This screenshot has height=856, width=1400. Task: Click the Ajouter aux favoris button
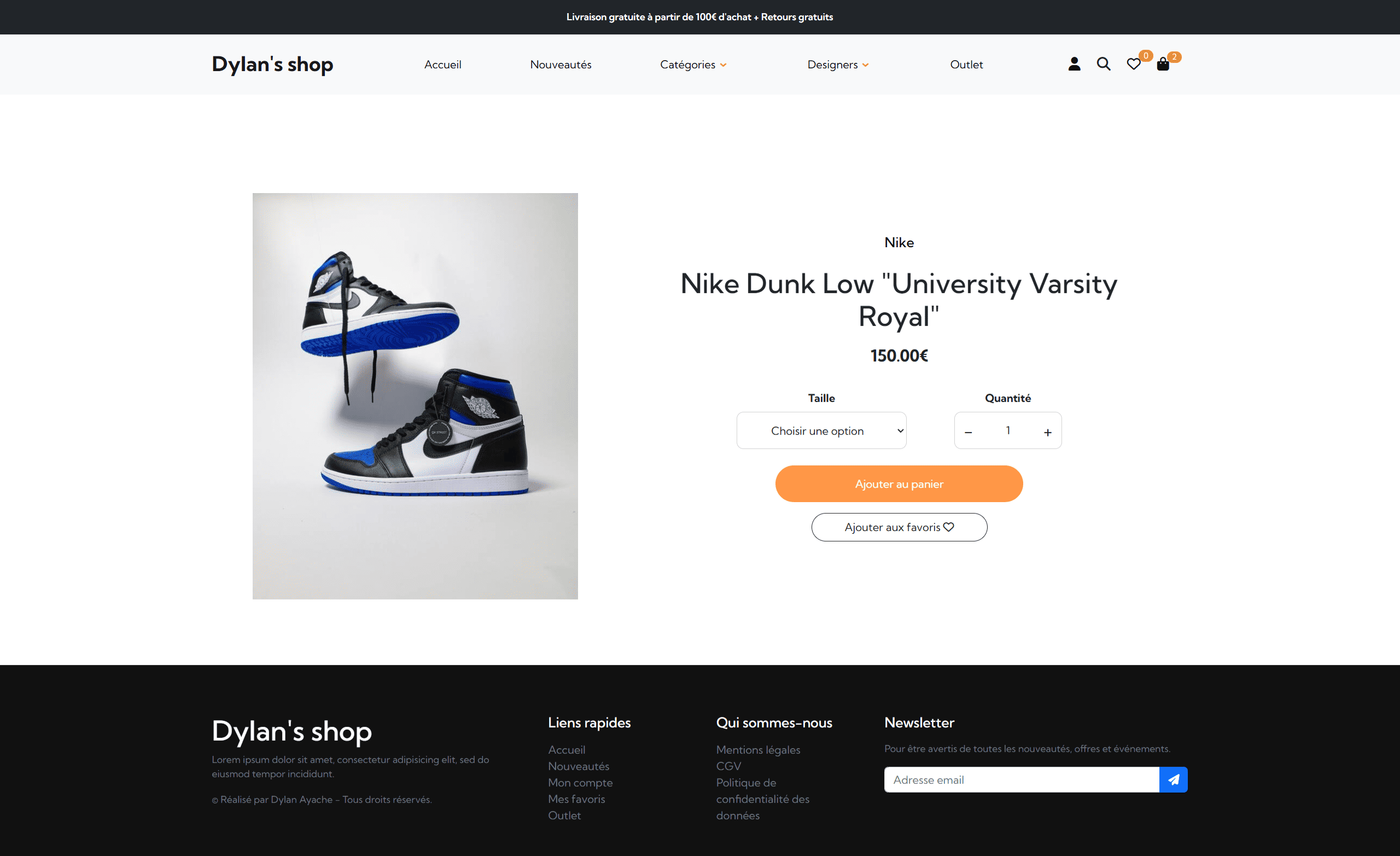pos(899,527)
